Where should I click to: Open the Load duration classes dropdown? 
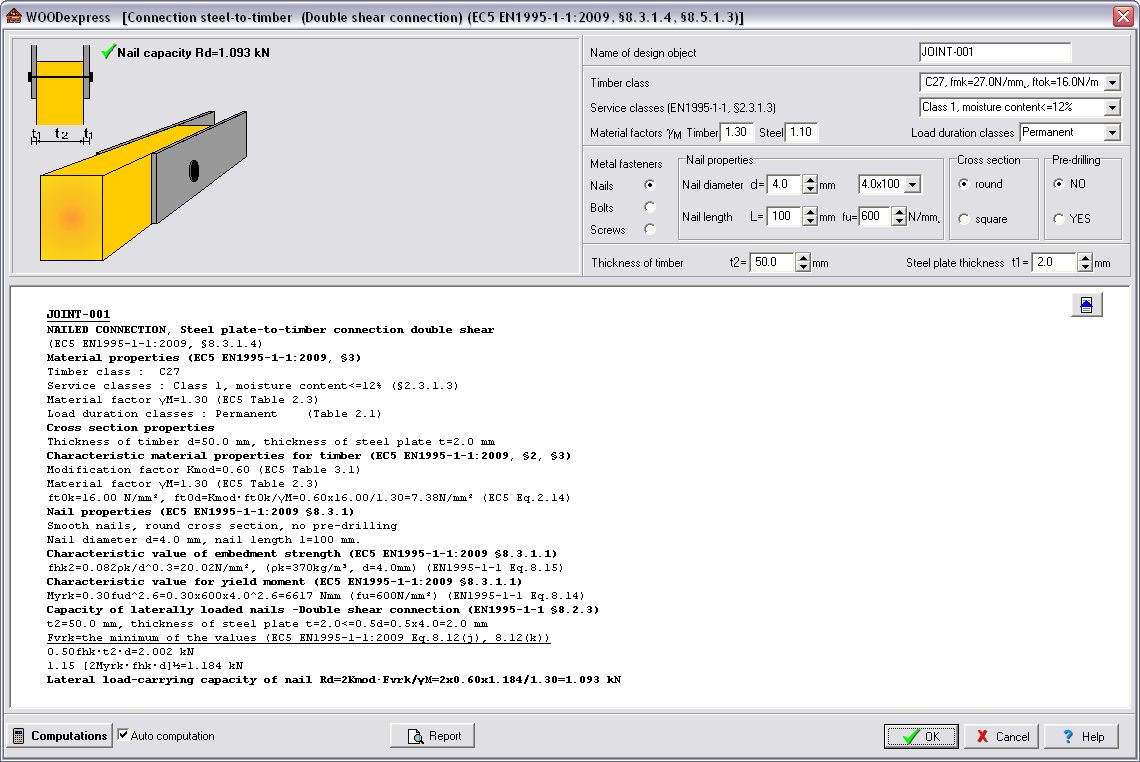coord(1112,133)
